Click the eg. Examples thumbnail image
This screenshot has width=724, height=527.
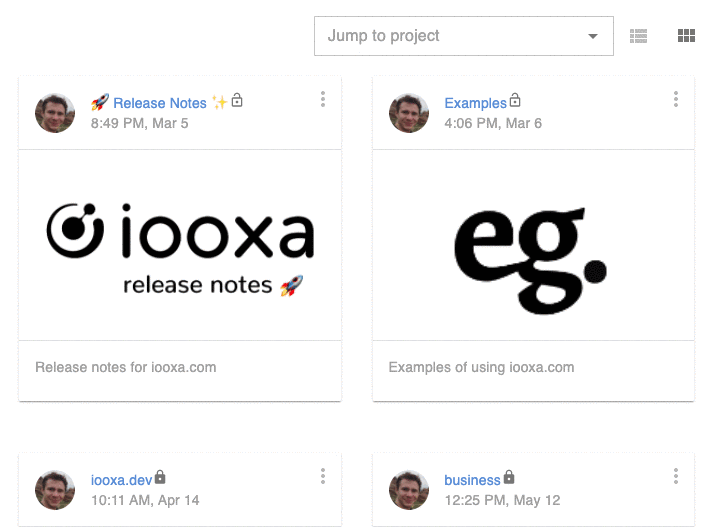(533, 245)
